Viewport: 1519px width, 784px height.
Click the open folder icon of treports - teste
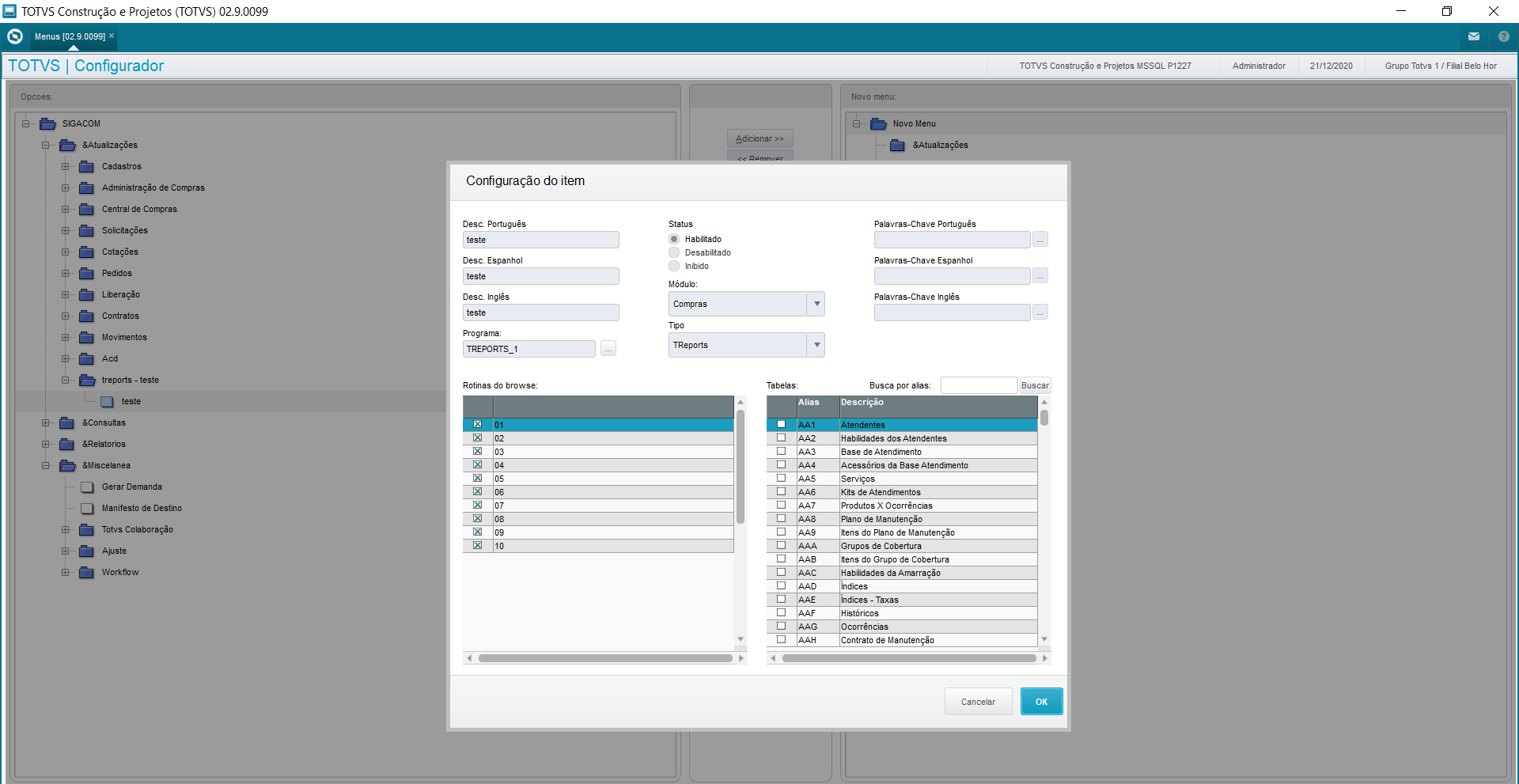pyautogui.click(x=87, y=380)
